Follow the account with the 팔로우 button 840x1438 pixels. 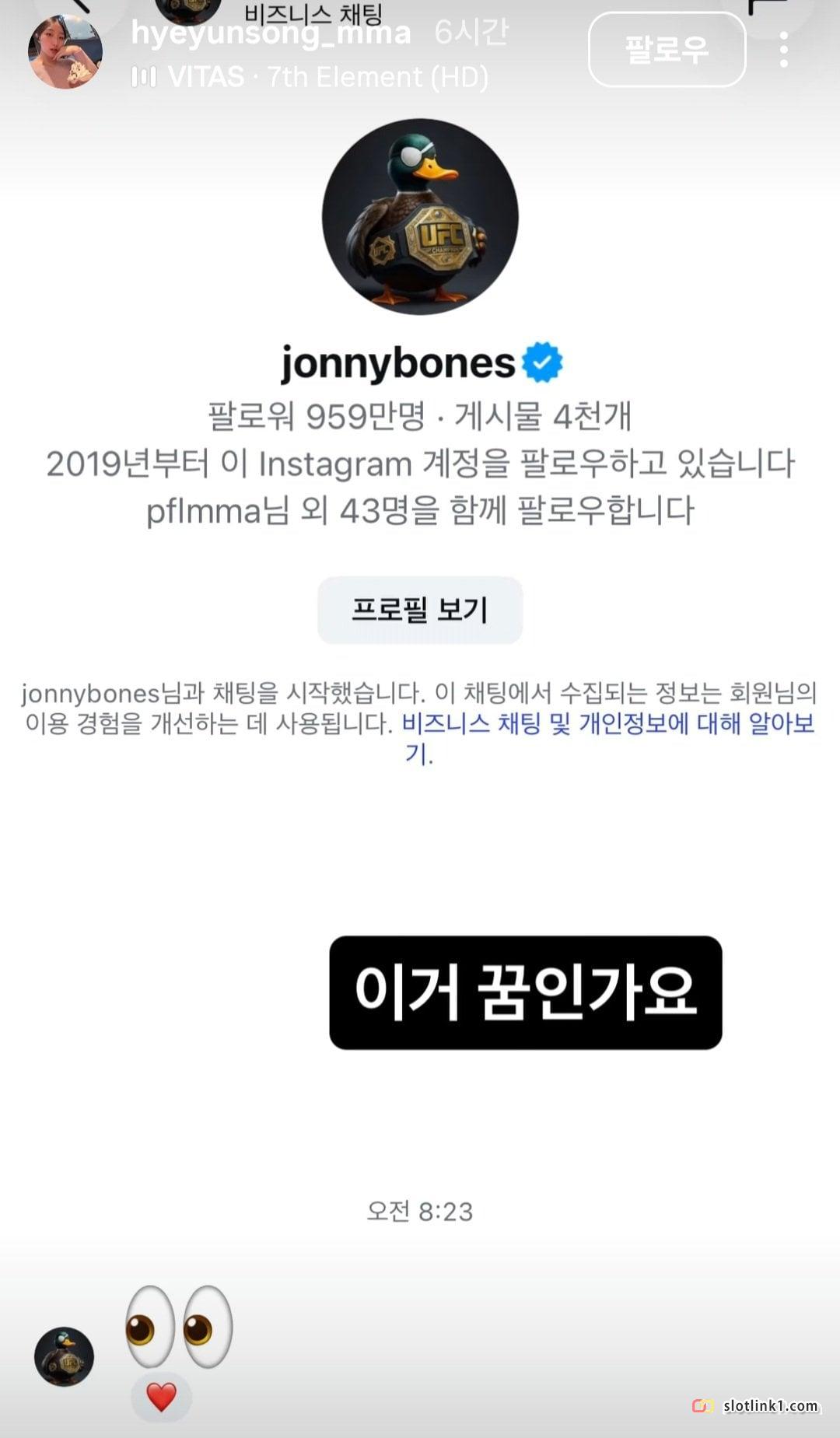[667, 50]
